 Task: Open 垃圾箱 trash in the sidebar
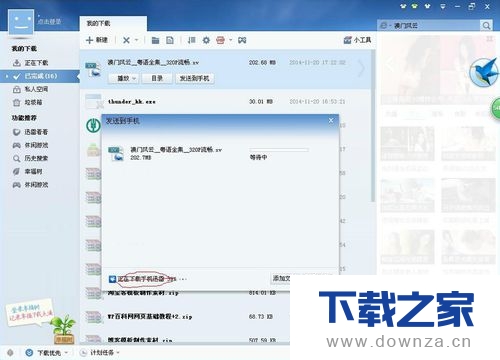tap(33, 102)
